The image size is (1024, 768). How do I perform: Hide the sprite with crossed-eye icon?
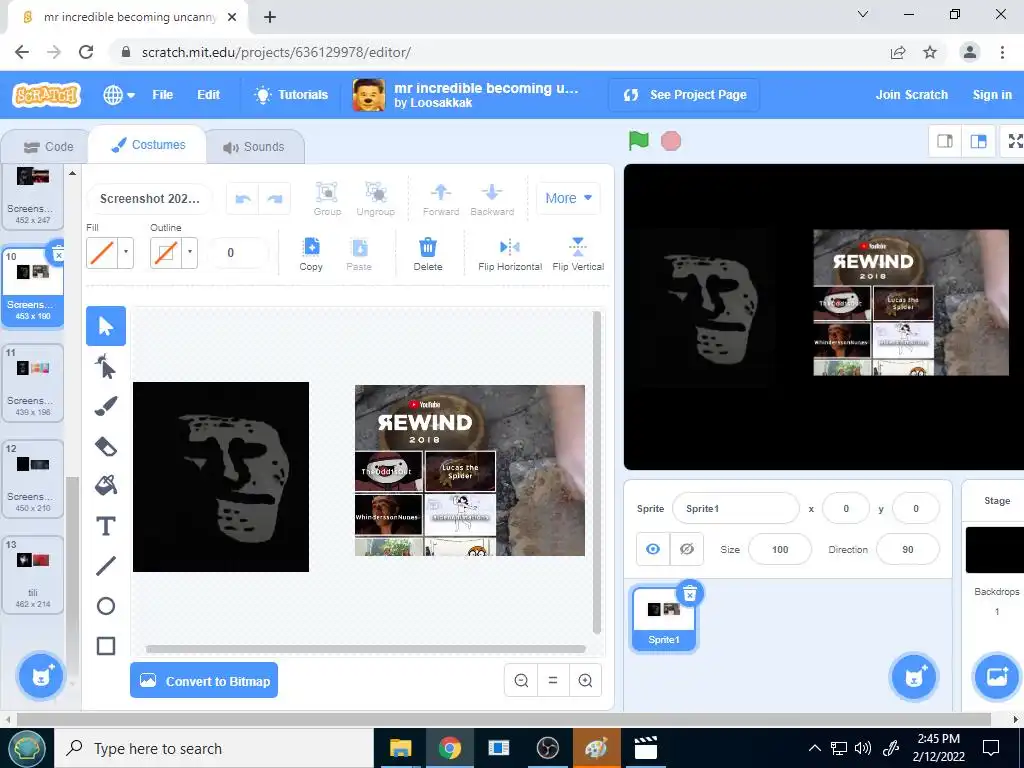click(x=686, y=549)
